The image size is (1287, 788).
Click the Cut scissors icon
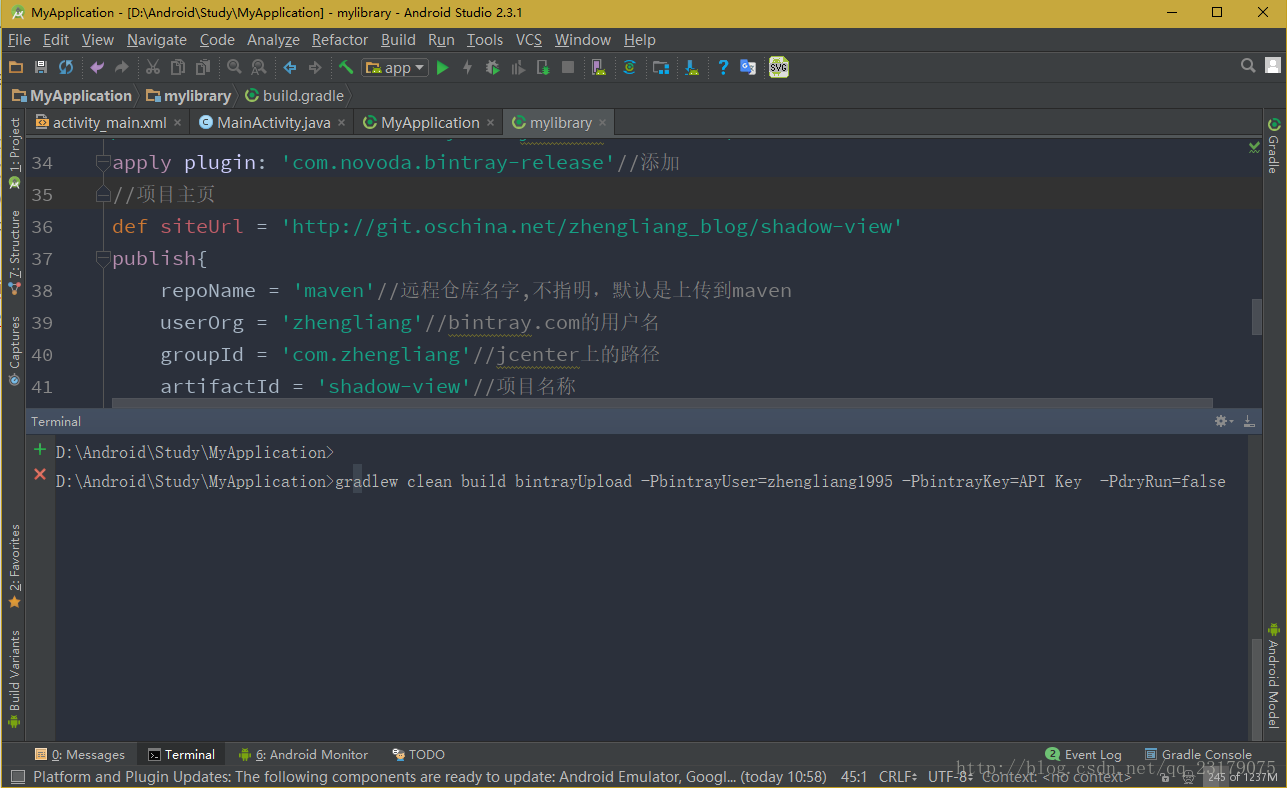[x=153, y=67]
